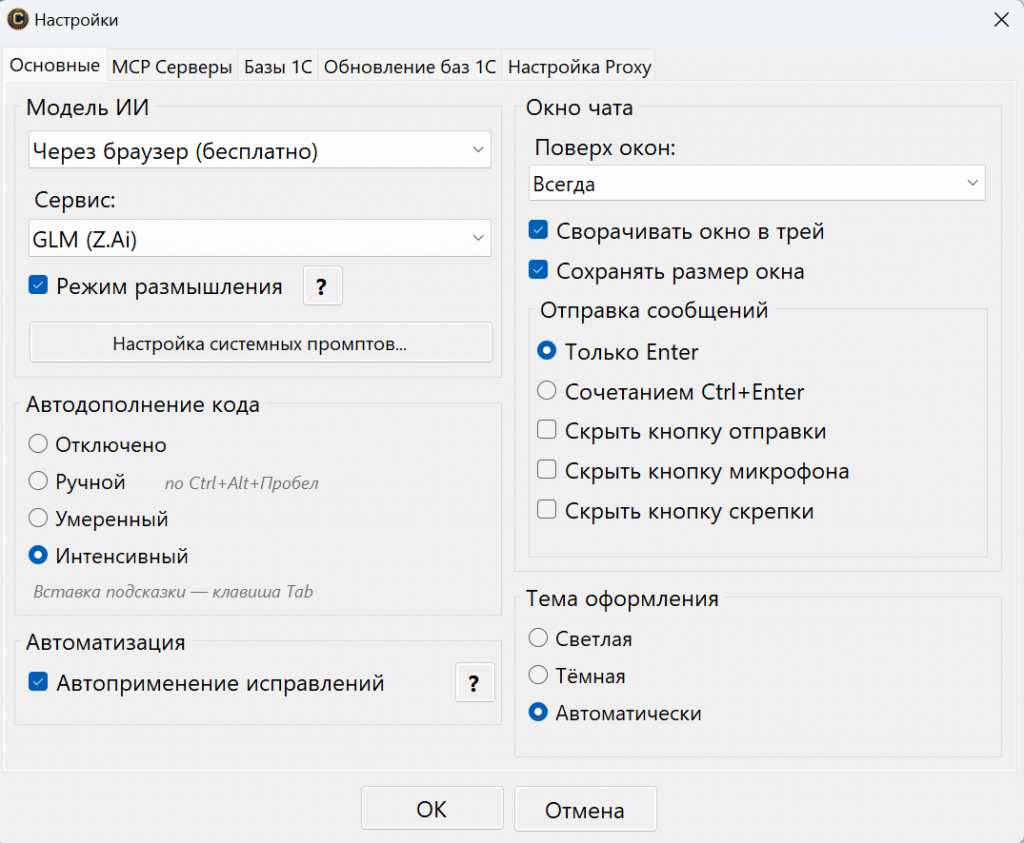Choose Ручной autocomplete mode
This screenshot has height=843, width=1024.
tap(38, 481)
